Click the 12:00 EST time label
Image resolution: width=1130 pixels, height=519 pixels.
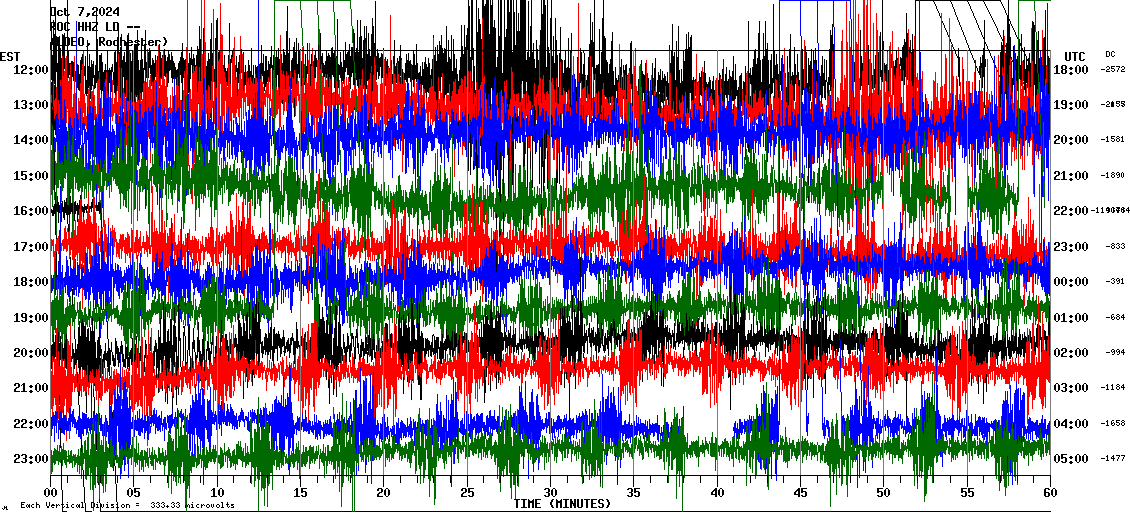[30, 70]
